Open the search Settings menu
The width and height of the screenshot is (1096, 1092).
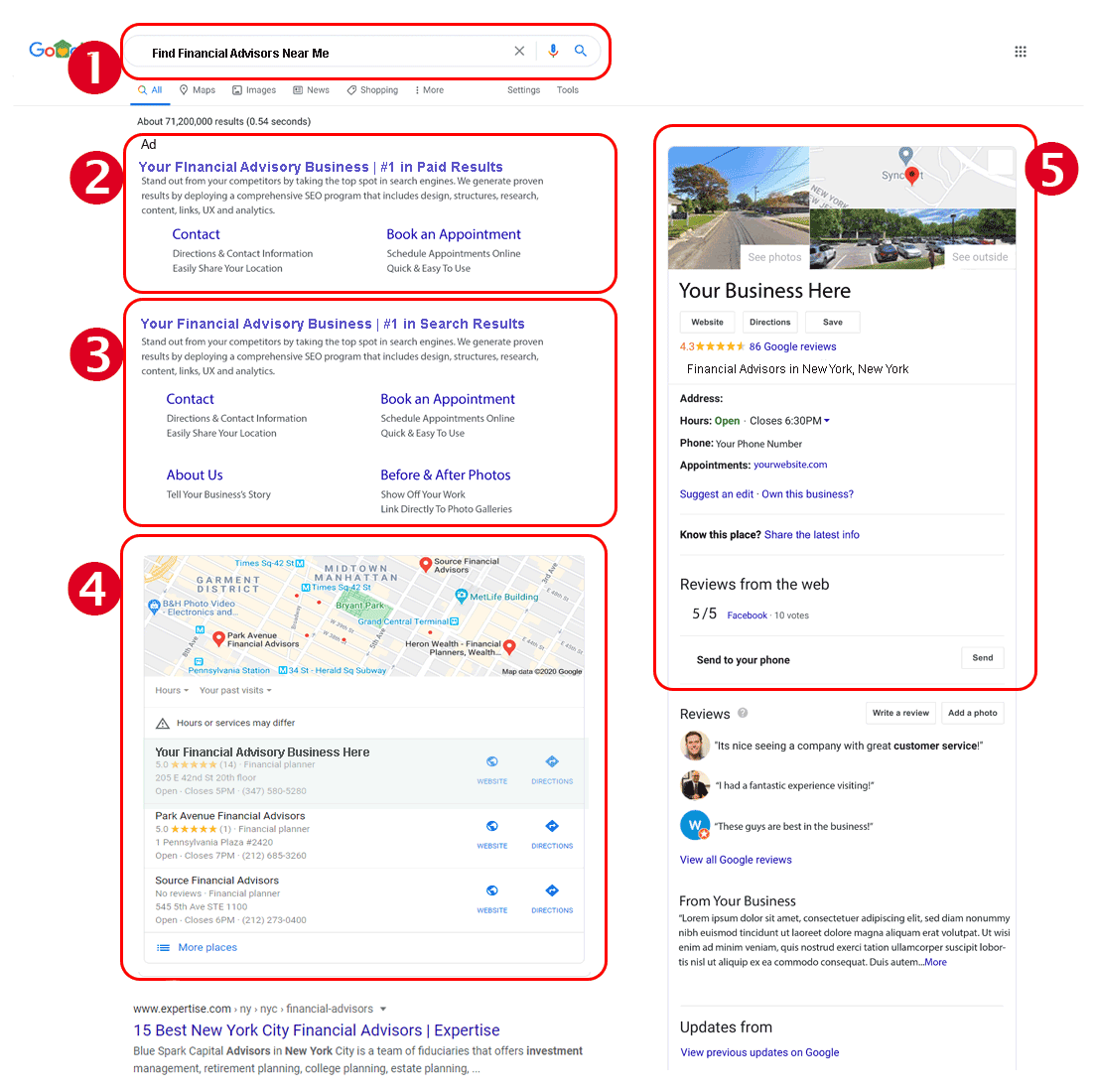523,90
